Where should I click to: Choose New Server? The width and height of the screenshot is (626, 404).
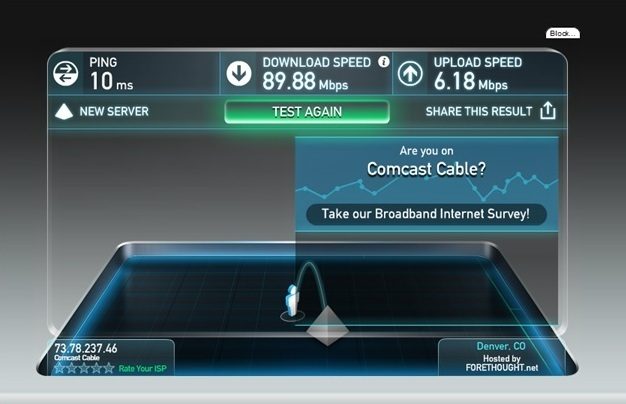tap(114, 111)
